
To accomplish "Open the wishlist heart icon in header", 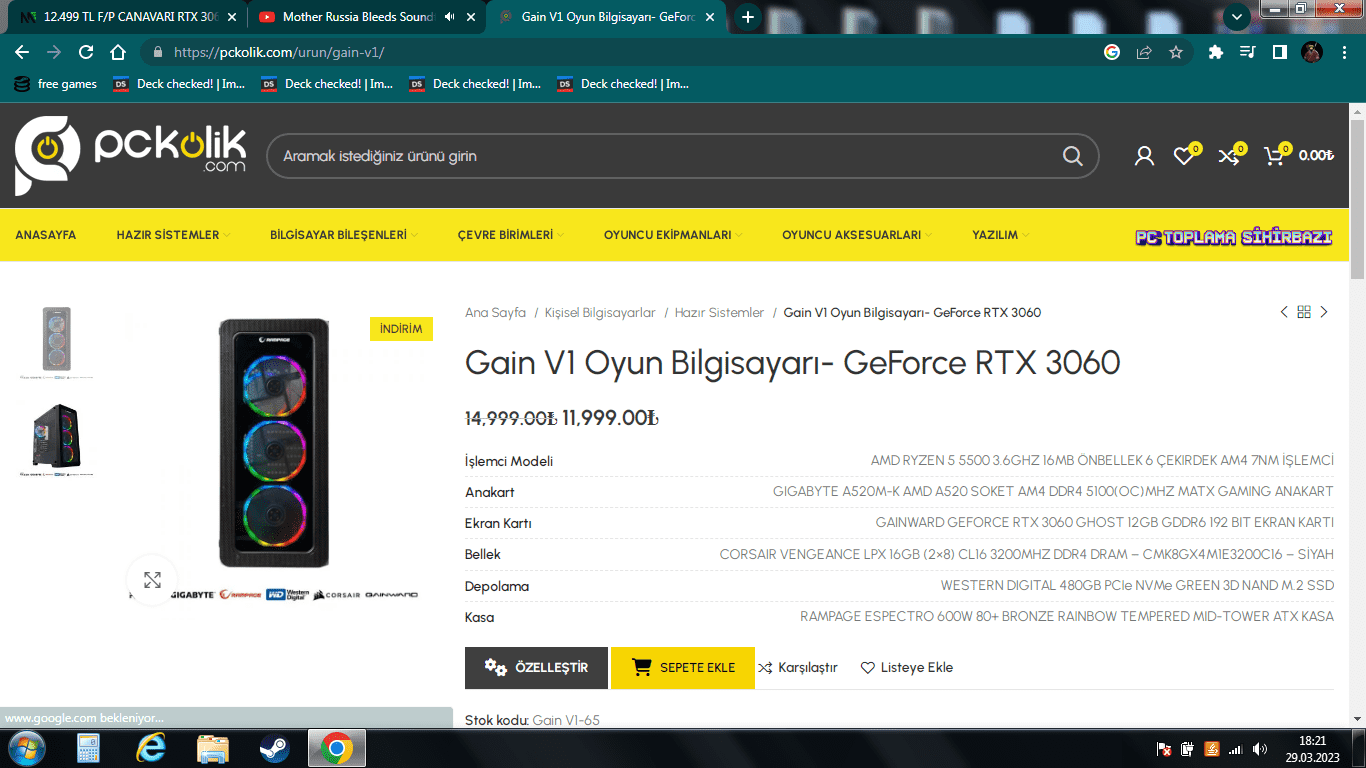I will 1184,156.
